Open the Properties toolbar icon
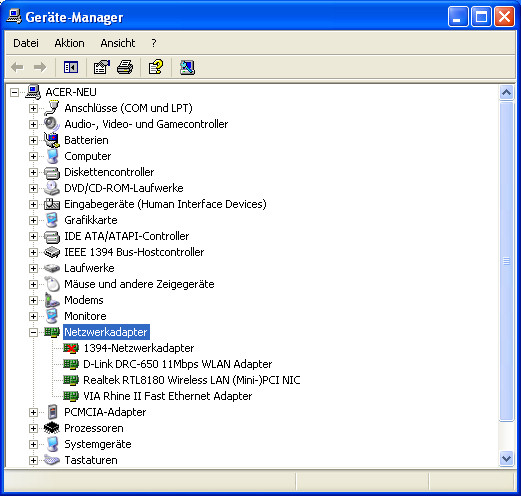The image size is (521, 496). point(102,67)
